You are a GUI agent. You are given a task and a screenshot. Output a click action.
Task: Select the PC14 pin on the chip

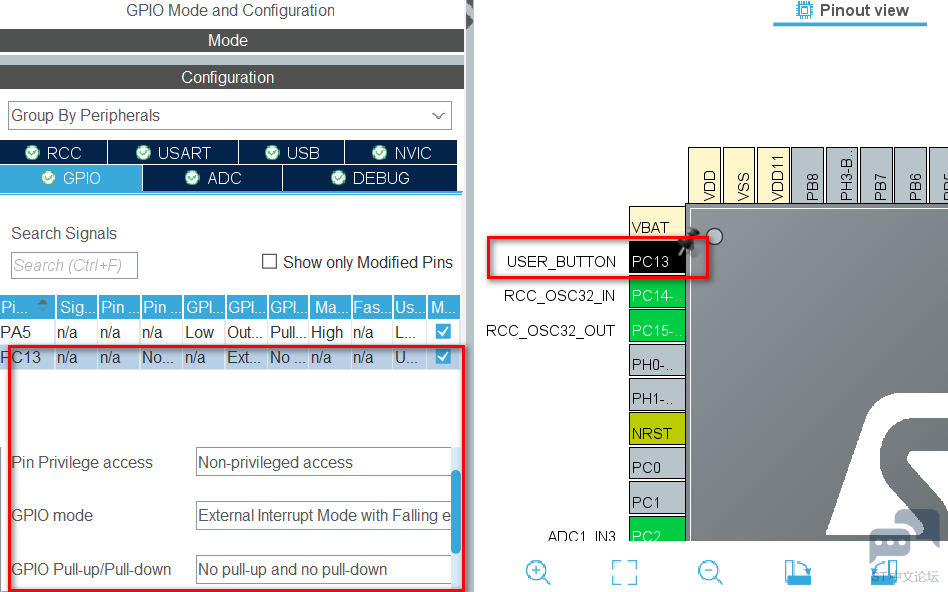657,292
